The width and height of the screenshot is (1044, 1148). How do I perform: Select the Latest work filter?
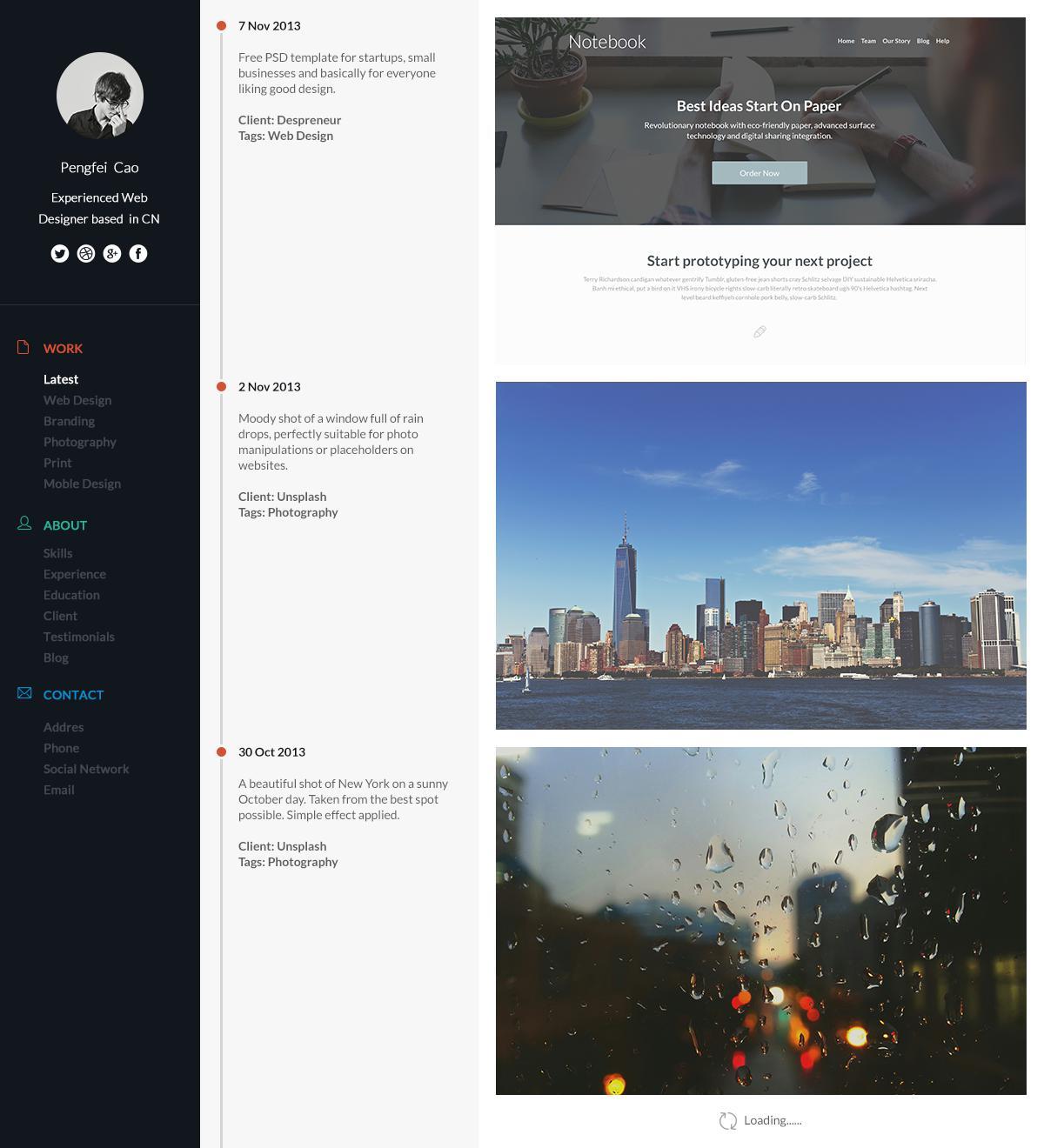coord(61,379)
